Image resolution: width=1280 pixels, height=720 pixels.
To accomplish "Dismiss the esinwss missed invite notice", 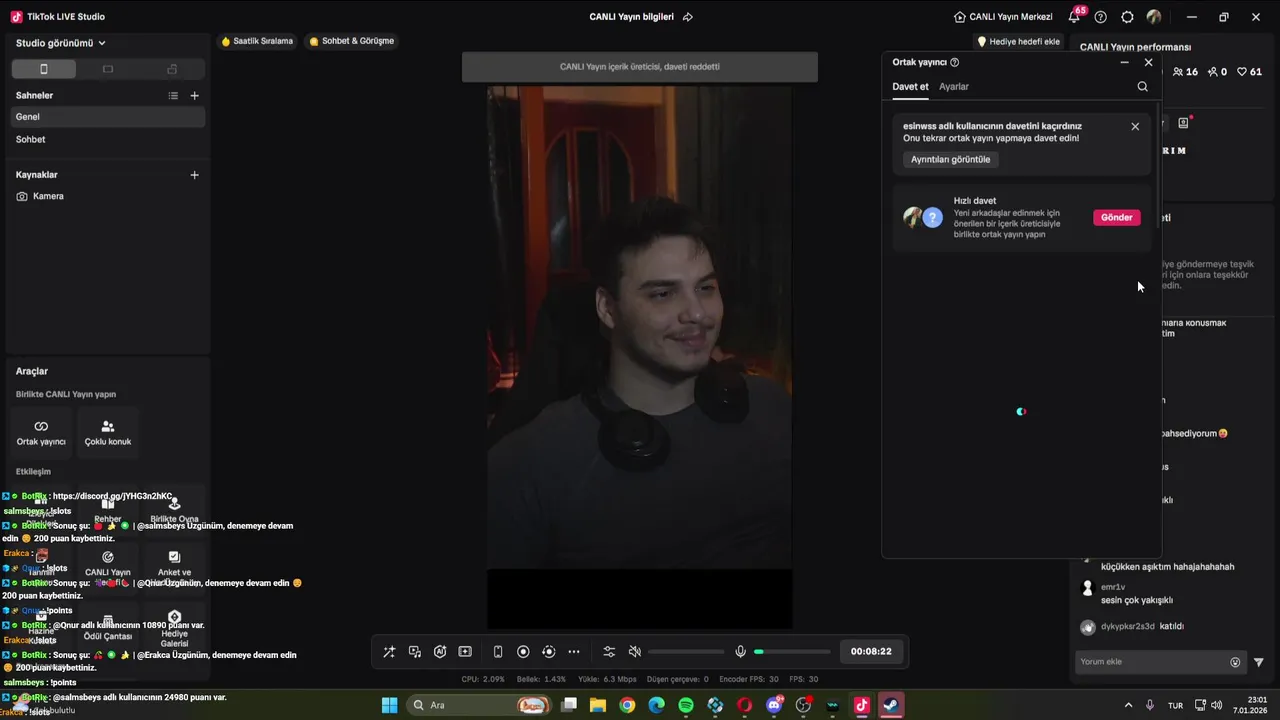I will [x=1135, y=127].
